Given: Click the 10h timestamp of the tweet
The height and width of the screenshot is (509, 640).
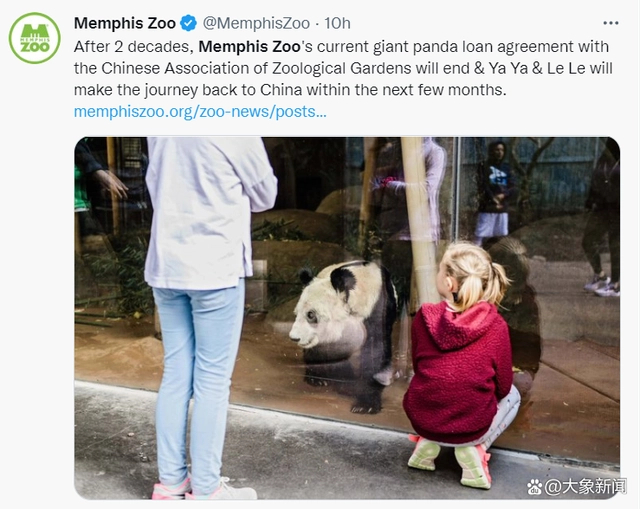Looking at the screenshot, I should [x=337, y=23].
